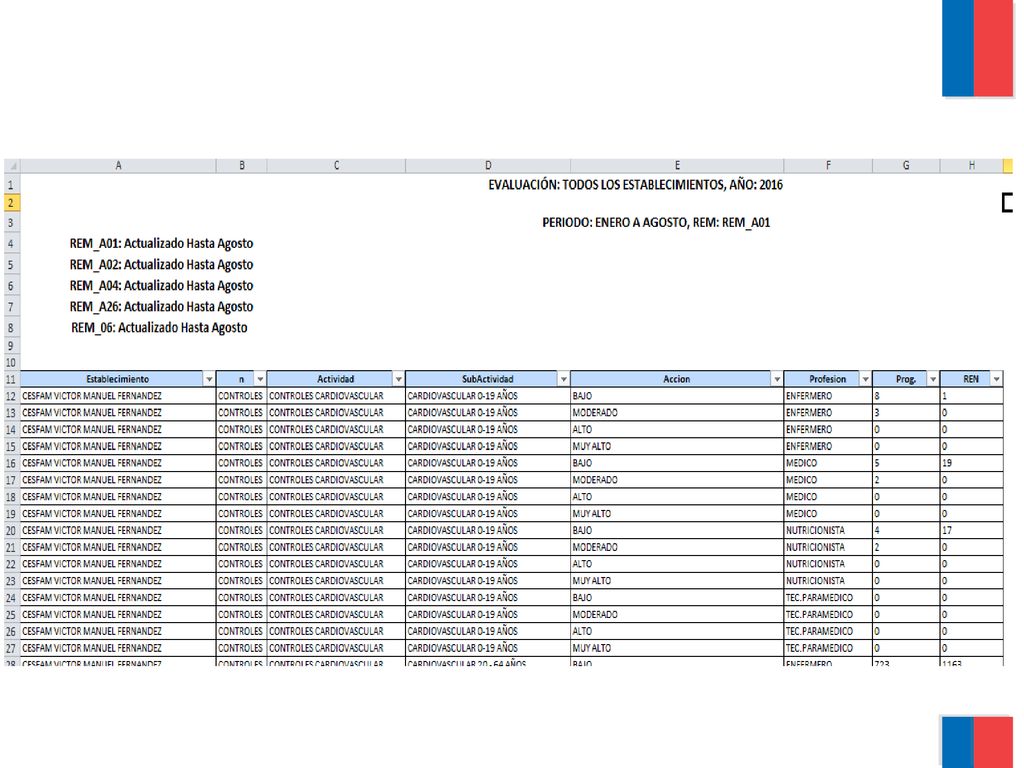Screen dimensions: 1024x768
Task: Click the MODERADO cell in row 25
Action: (x=677, y=615)
